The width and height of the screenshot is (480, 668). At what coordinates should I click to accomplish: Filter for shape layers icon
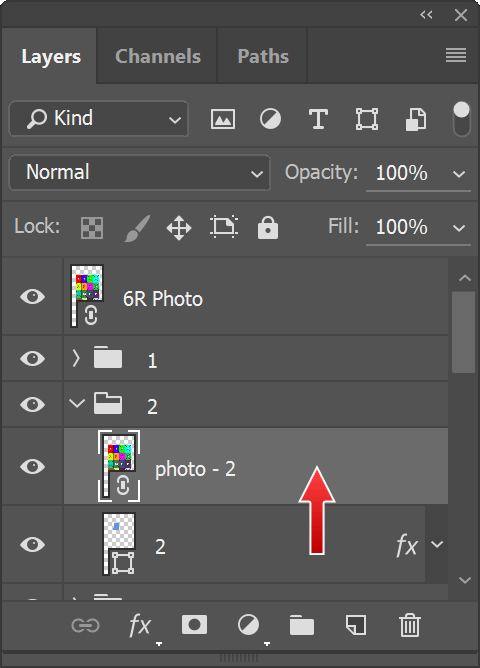367,119
